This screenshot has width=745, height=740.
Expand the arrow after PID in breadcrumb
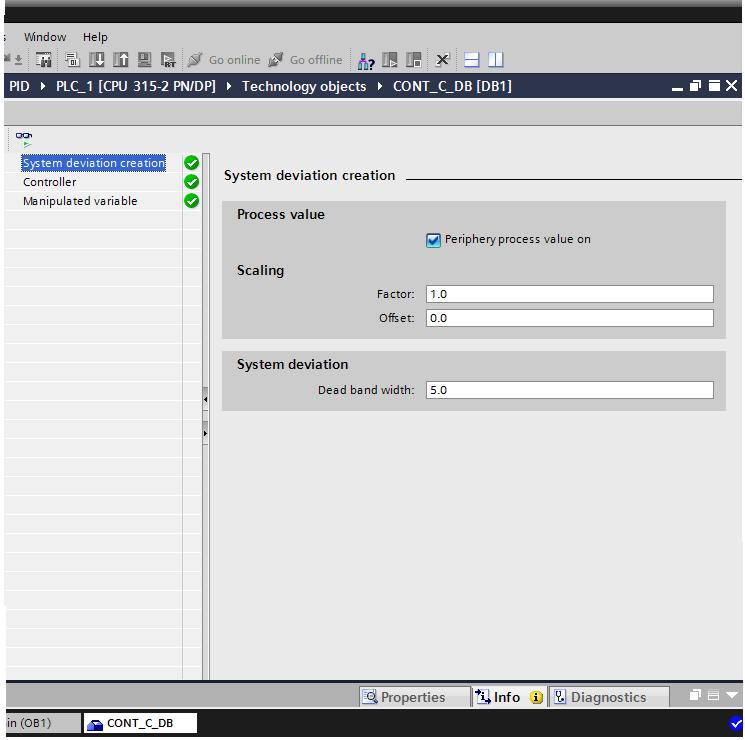point(43,86)
